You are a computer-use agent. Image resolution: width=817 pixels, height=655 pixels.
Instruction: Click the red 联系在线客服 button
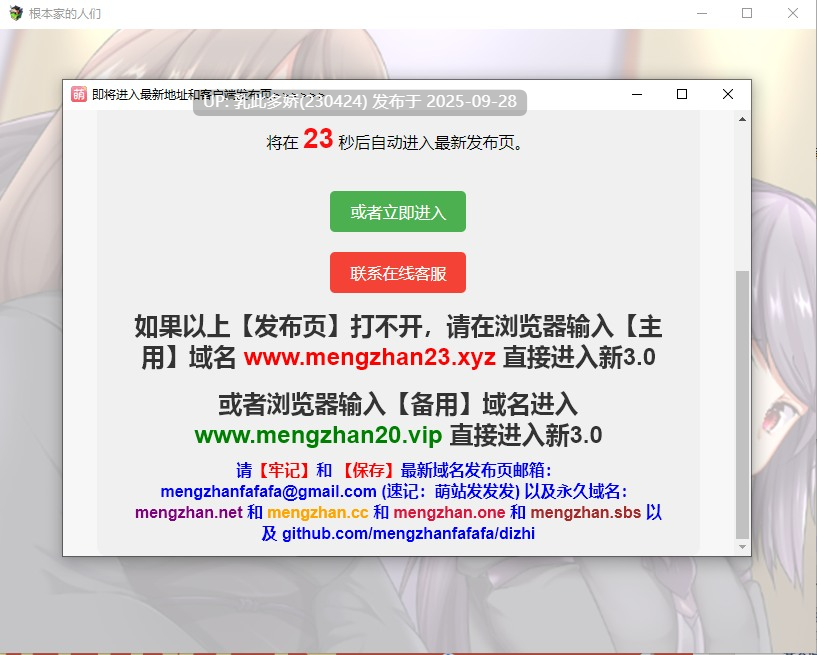click(x=398, y=273)
